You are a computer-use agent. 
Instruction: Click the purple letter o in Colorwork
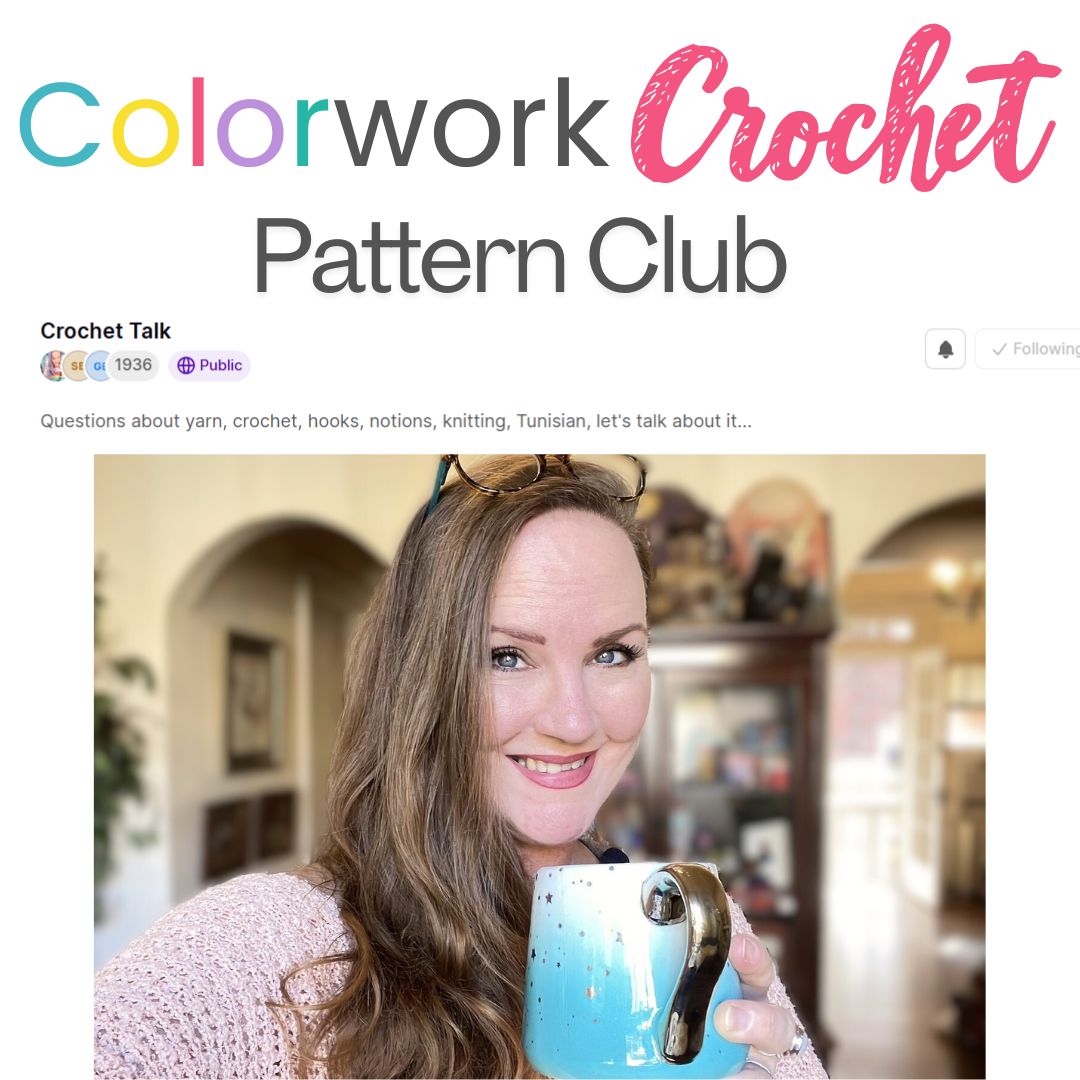coord(250,133)
